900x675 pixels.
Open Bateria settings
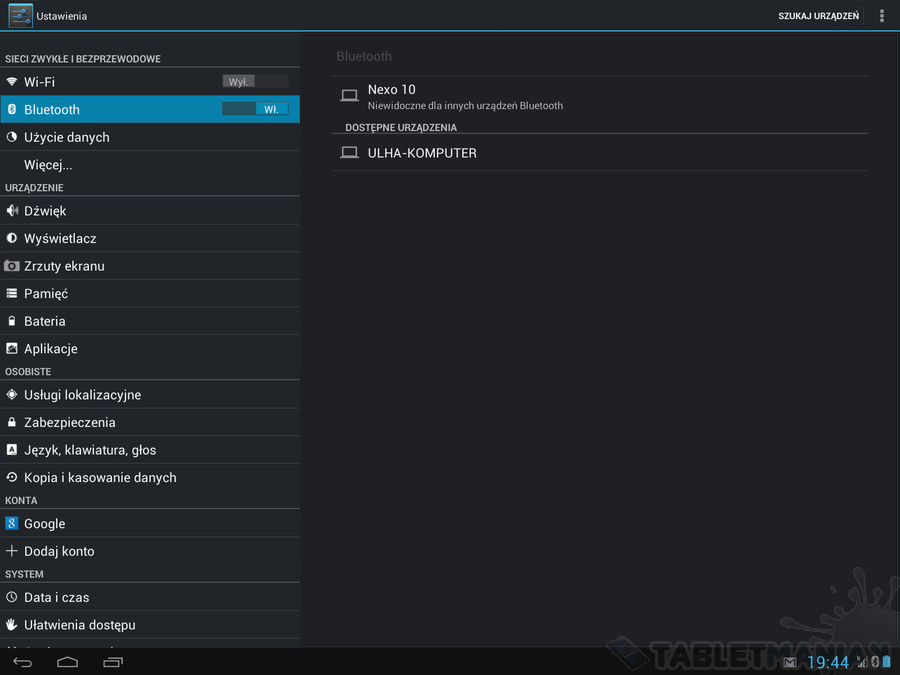pyautogui.click(x=150, y=321)
